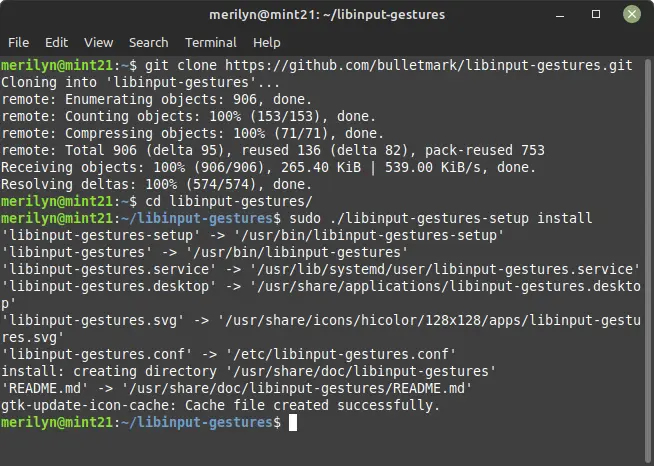This screenshot has width=654, height=466.
Task: Click the vertical scrollbar on the right
Action: [x=647, y=259]
